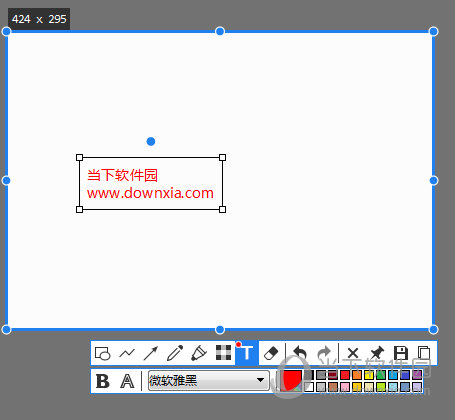Click the 424 x 295 size label
This screenshot has height=420, width=455.
tap(39, 19)
